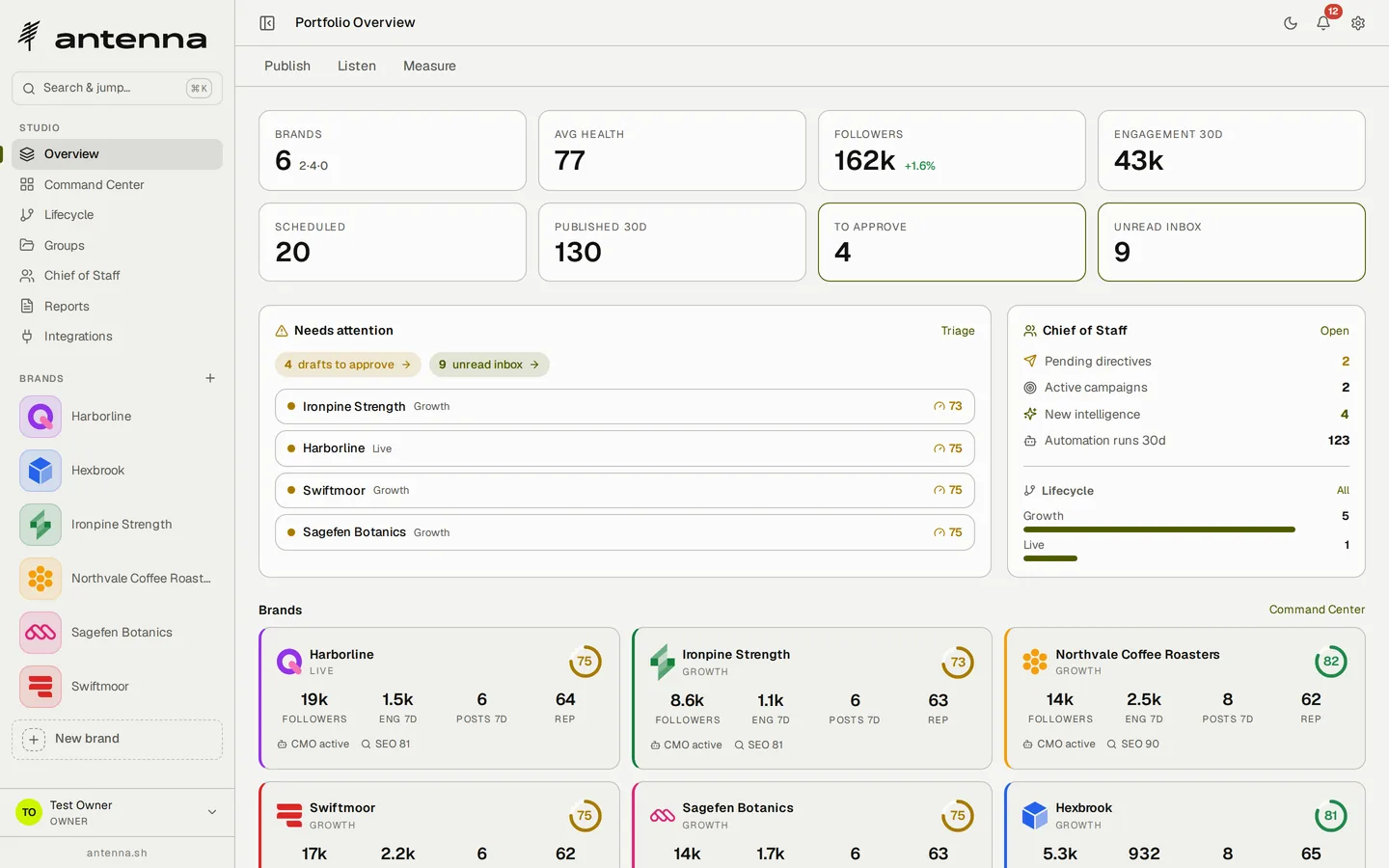Viewport: 1389px width, 868px height.
Task: Open Sagefen Botanics brand card logo
Action: (x=663, y=816)
